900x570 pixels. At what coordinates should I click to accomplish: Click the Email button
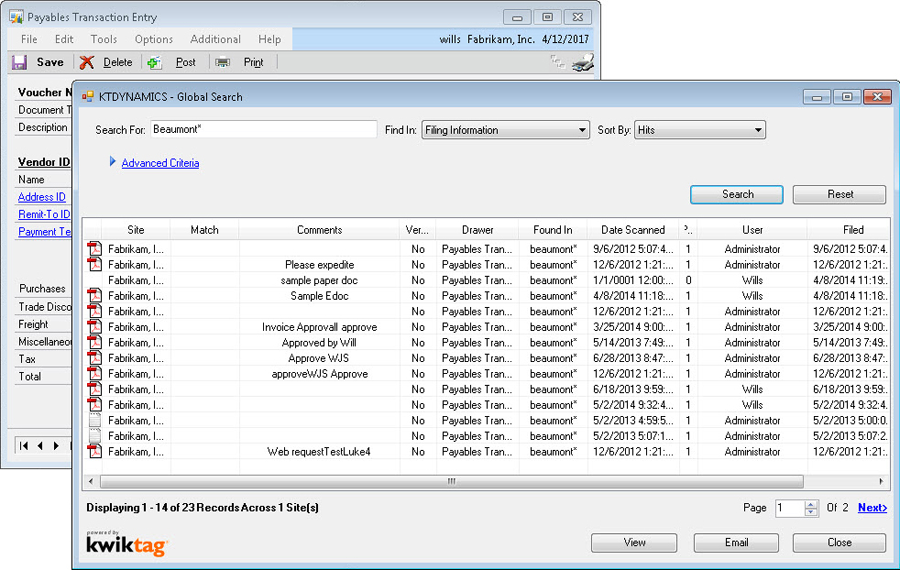click(x=736, y=542)
